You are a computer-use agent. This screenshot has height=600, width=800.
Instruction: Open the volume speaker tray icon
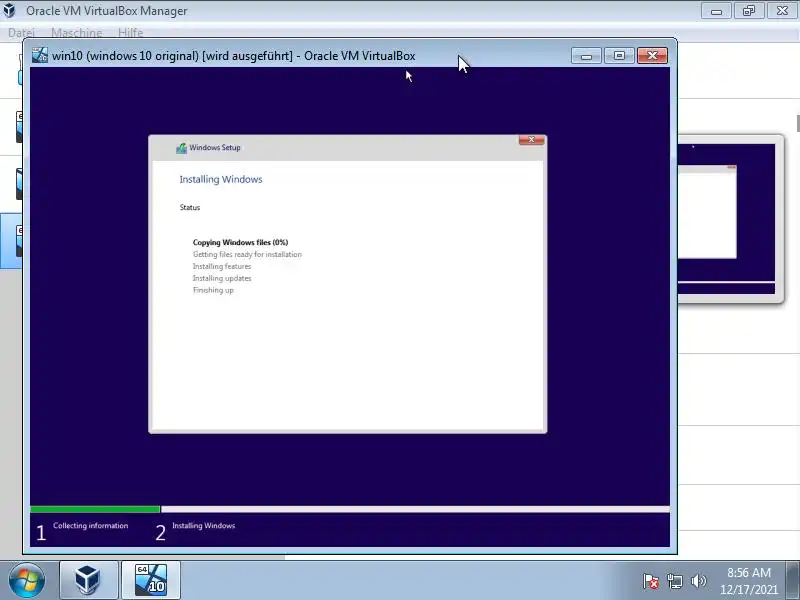click(698, 581)
